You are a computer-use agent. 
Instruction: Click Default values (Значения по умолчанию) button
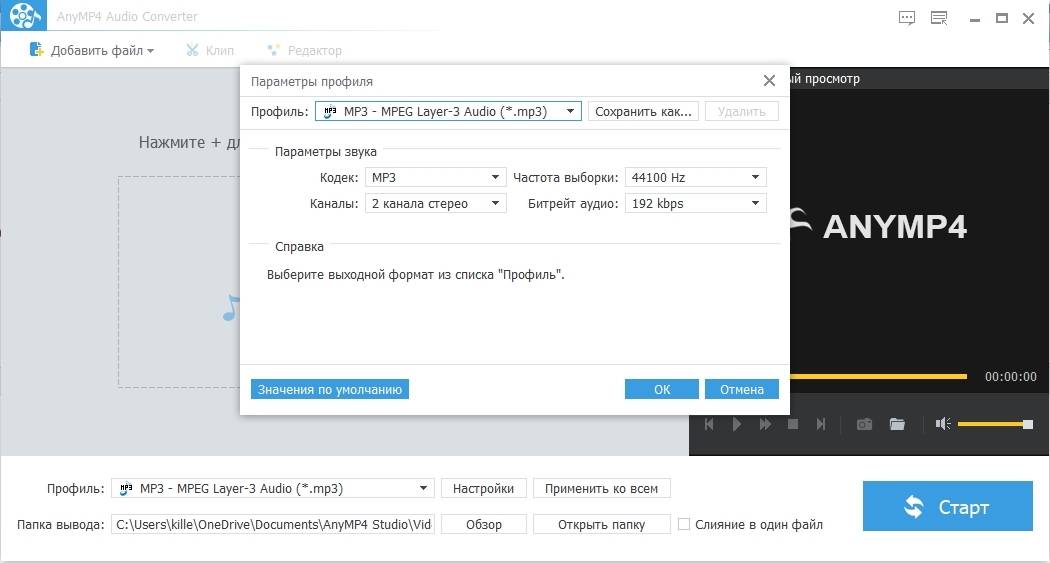[329, 390]
